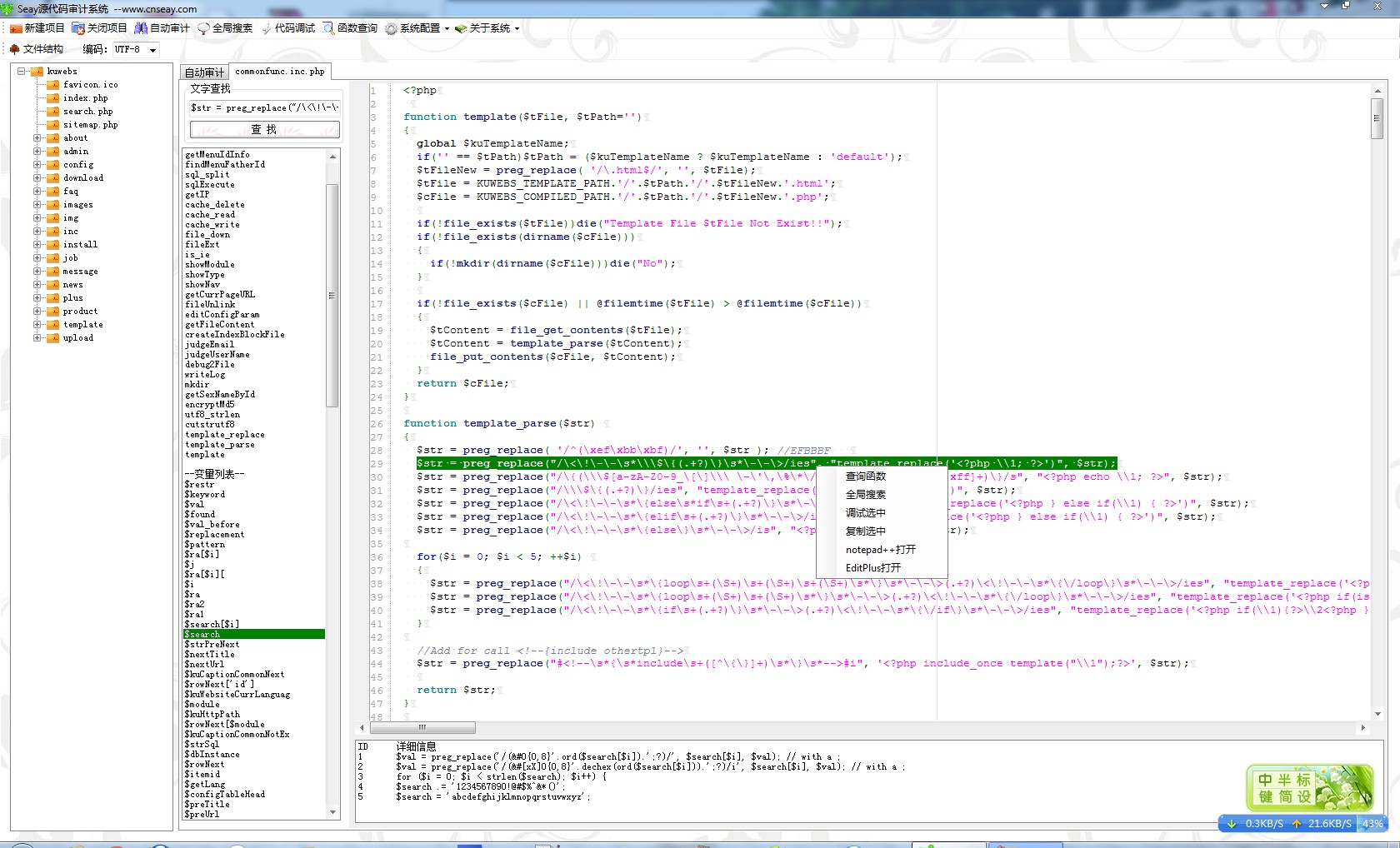Image resolution: width=1400 pixels, height=848 pixels.
Task: Expand the template folder node
Action: pyautogui.click(x=37, y=325)
